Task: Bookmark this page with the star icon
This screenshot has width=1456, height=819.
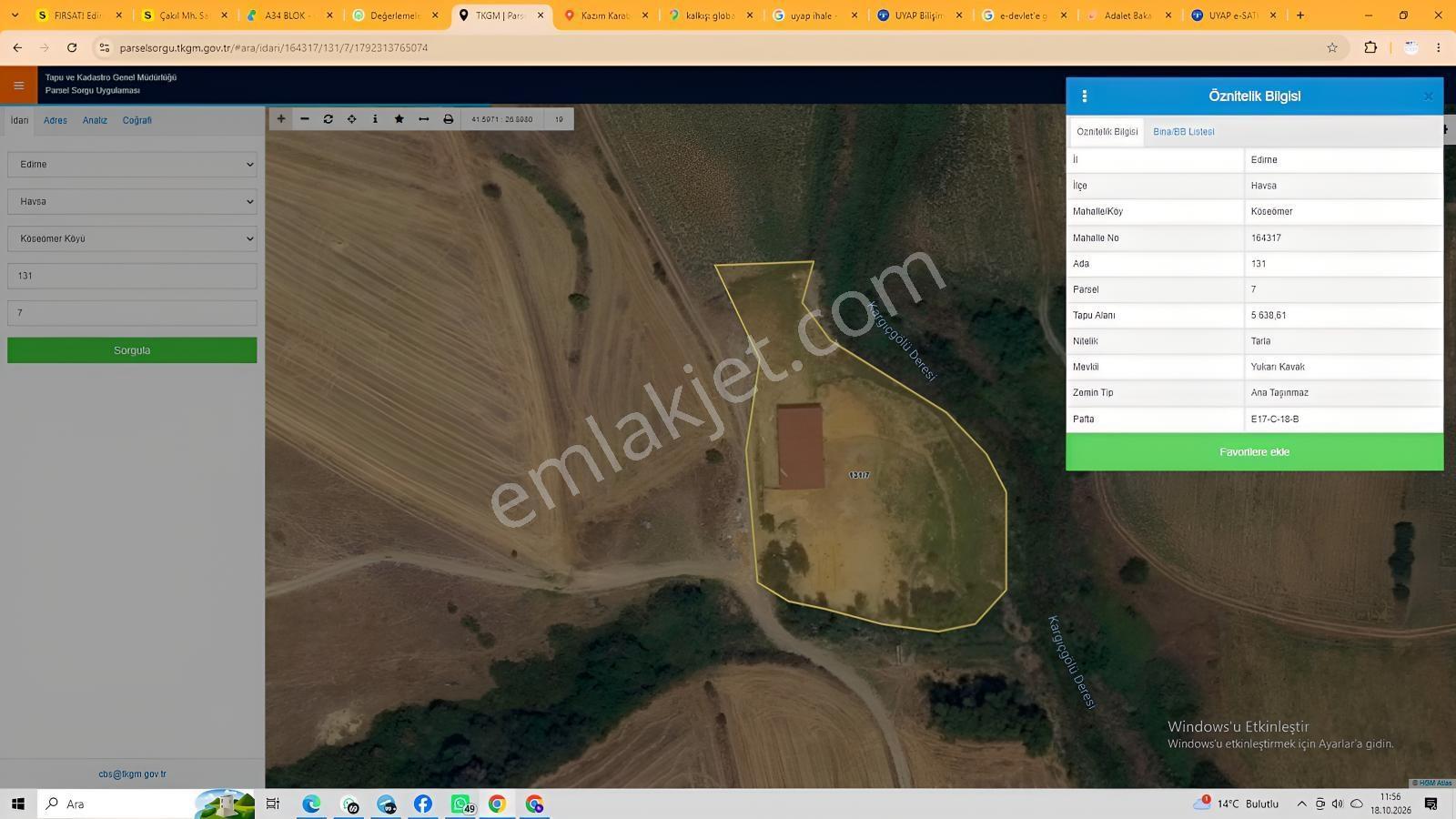Action: click(x=1332, y=47)
